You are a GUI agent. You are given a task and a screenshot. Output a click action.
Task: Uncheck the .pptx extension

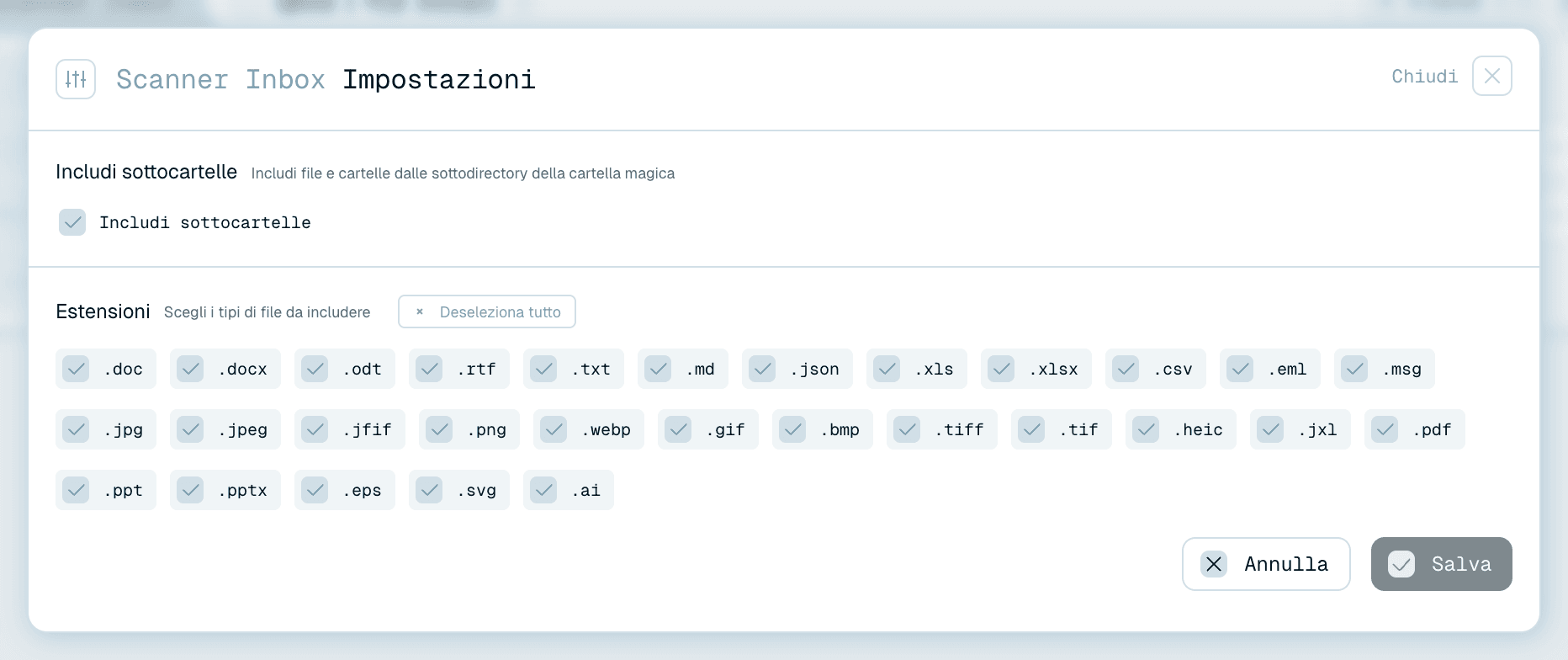[190, 490]
